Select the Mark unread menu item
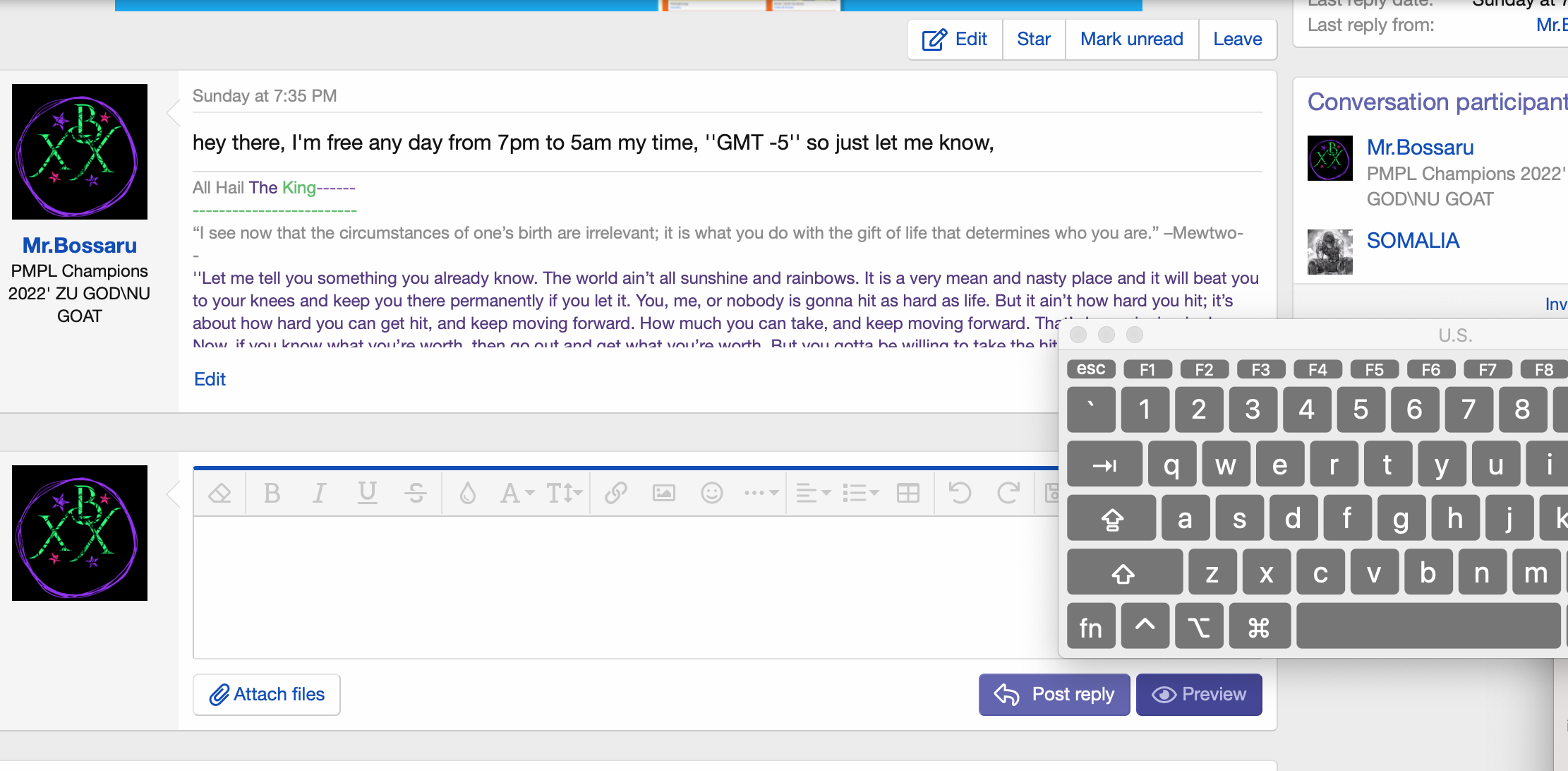The width and height of the screenshot is (1568, 771). pyautogui.click(x=1130, y=40)
